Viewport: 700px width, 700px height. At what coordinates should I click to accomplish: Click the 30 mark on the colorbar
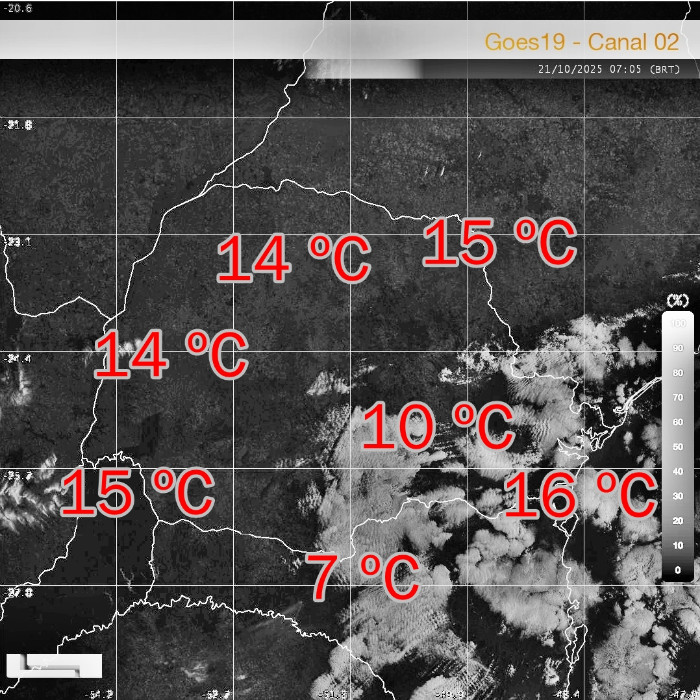point(679,496)
